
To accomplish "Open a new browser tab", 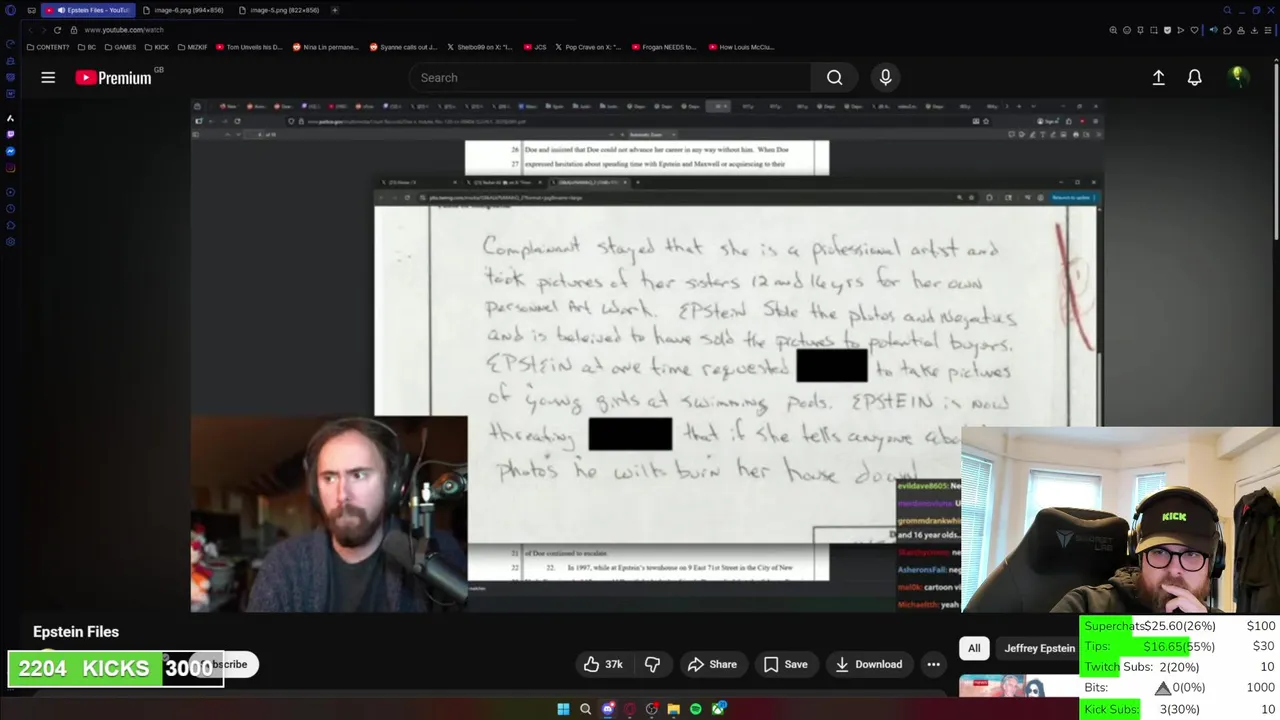I will tap(335, 10).
